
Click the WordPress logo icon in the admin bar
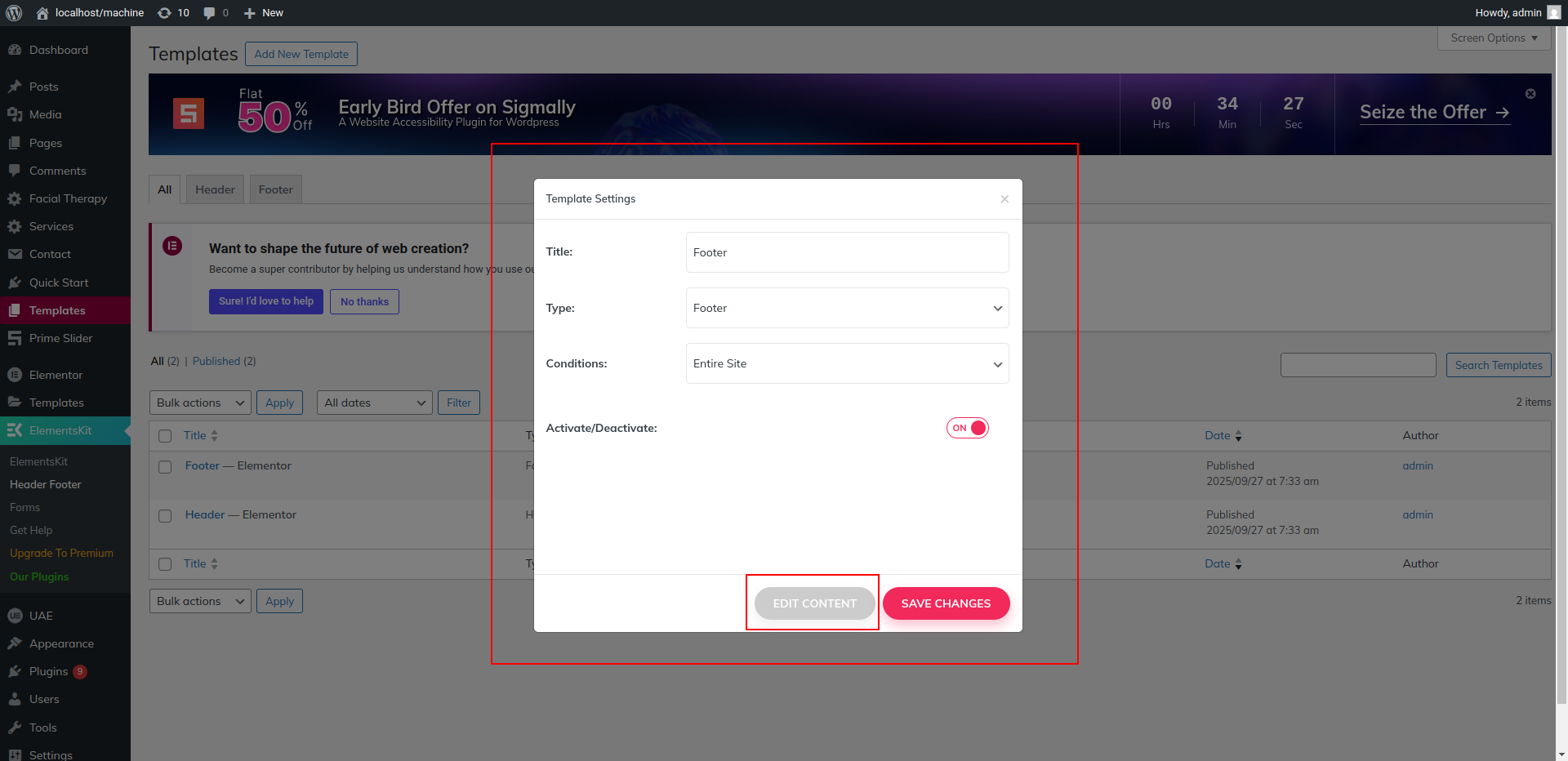(x=14, y=13)
